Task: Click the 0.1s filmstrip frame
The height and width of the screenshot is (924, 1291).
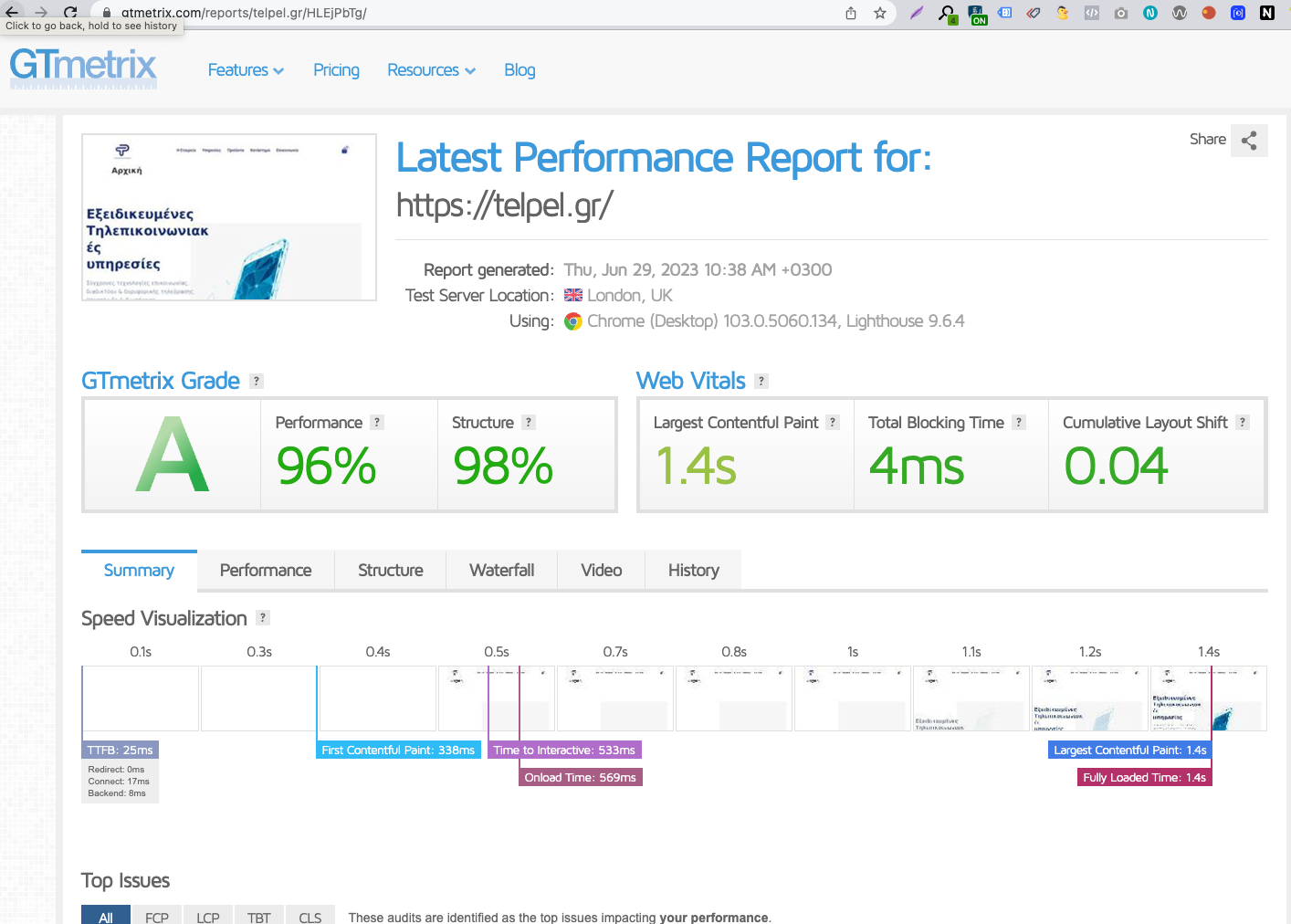Action: click(141, 698)
